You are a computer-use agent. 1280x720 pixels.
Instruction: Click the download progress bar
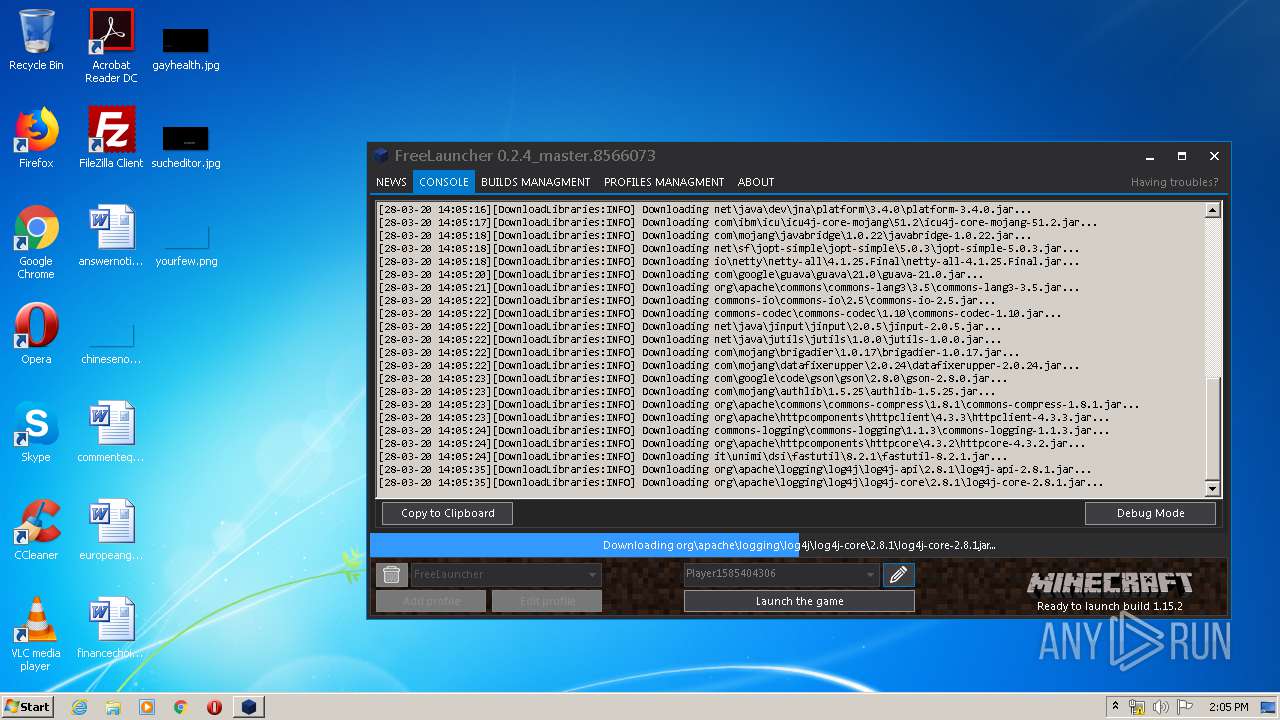(x=798, y=545)
